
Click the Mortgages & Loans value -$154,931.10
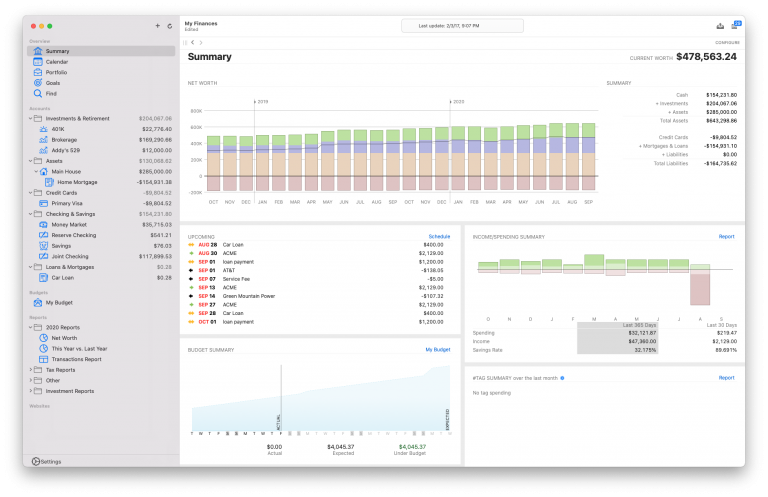[720, 146]
